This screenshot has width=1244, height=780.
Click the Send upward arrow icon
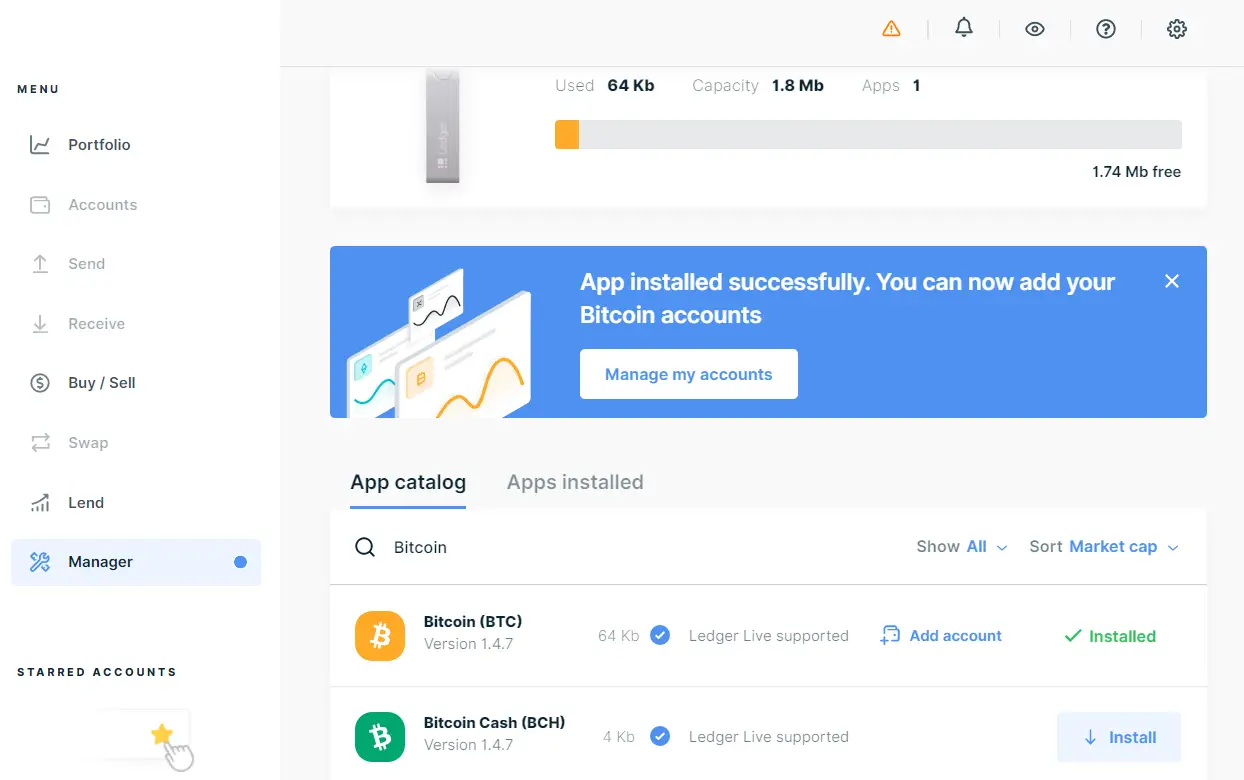pyautogui.click(x=40, y=264)
